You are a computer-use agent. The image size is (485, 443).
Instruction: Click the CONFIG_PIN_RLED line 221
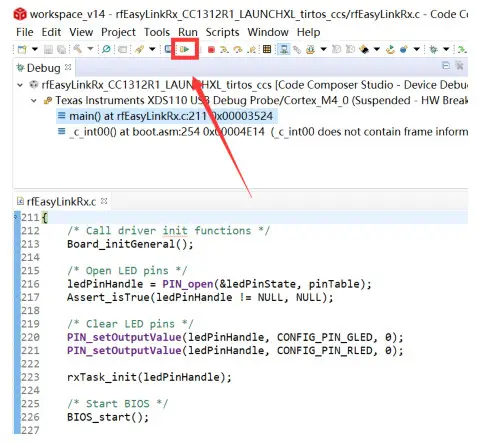235,351
